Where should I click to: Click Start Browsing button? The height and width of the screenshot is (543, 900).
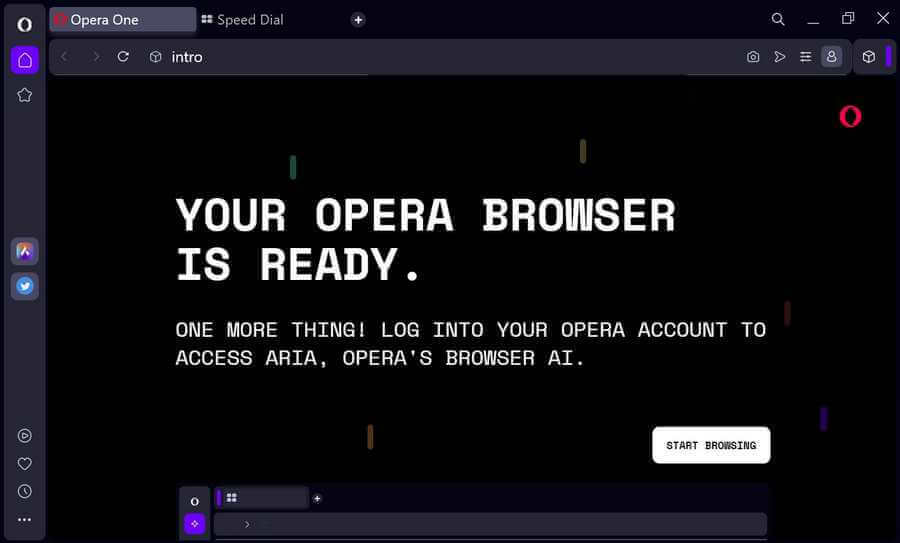711,445
